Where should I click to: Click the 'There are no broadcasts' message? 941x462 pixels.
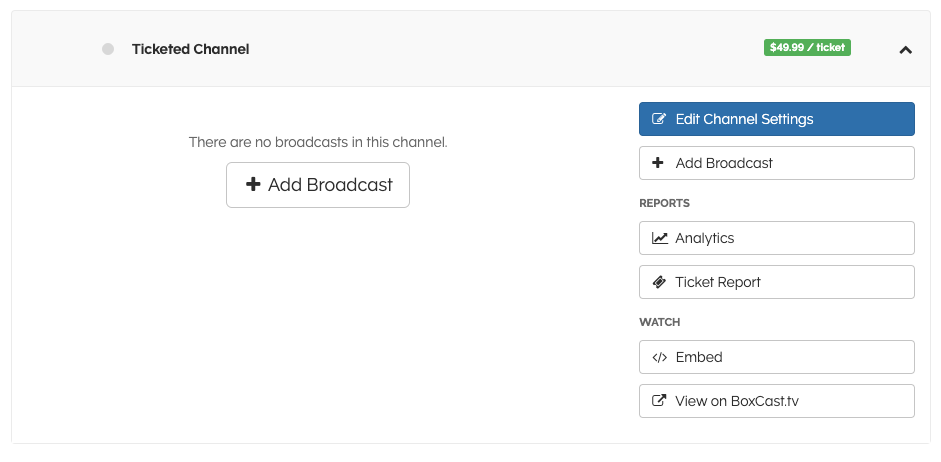(318, 142)
